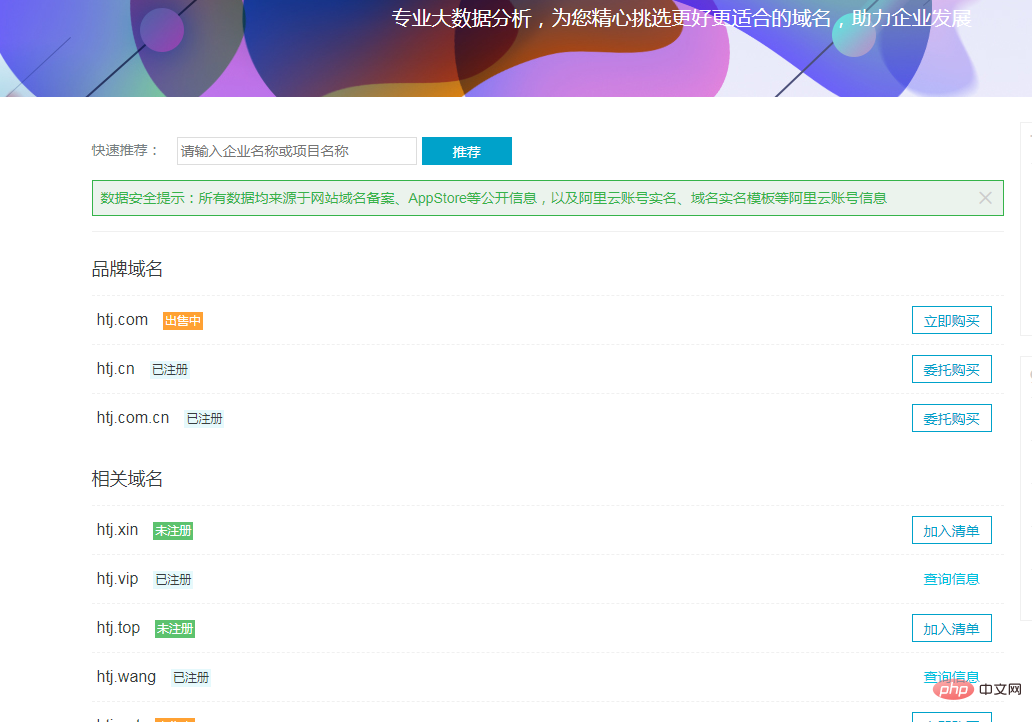
Task: Select the htj.com domain name text
Action: click(122, 320)
